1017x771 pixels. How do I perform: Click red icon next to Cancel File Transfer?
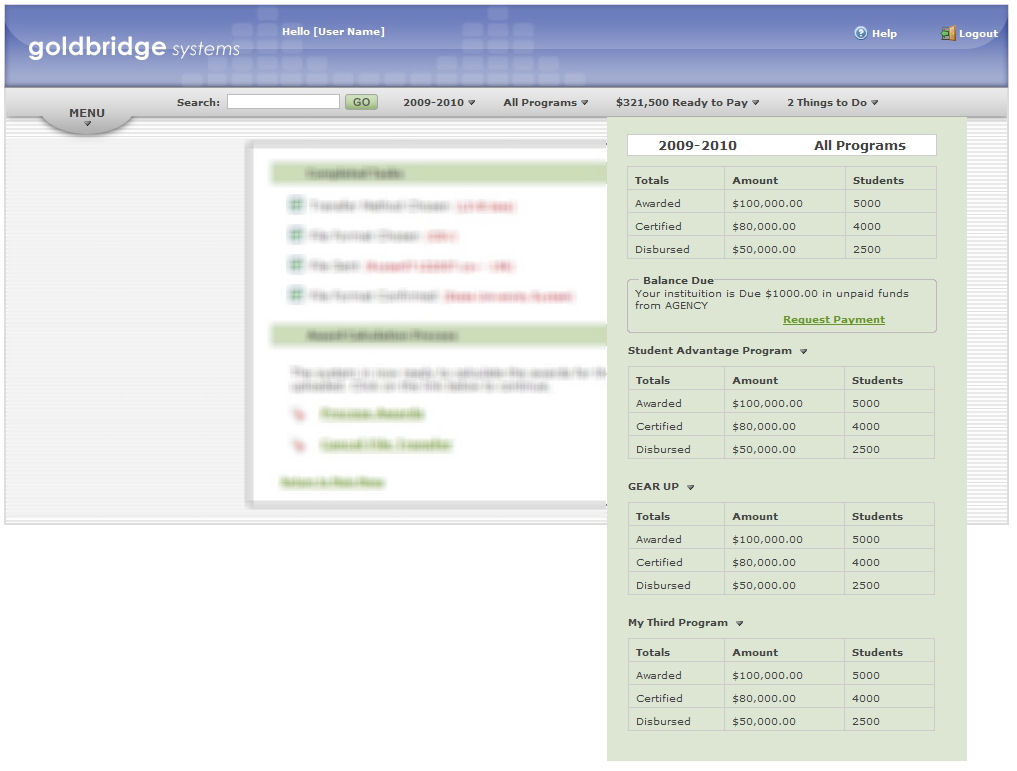[297, 445]
